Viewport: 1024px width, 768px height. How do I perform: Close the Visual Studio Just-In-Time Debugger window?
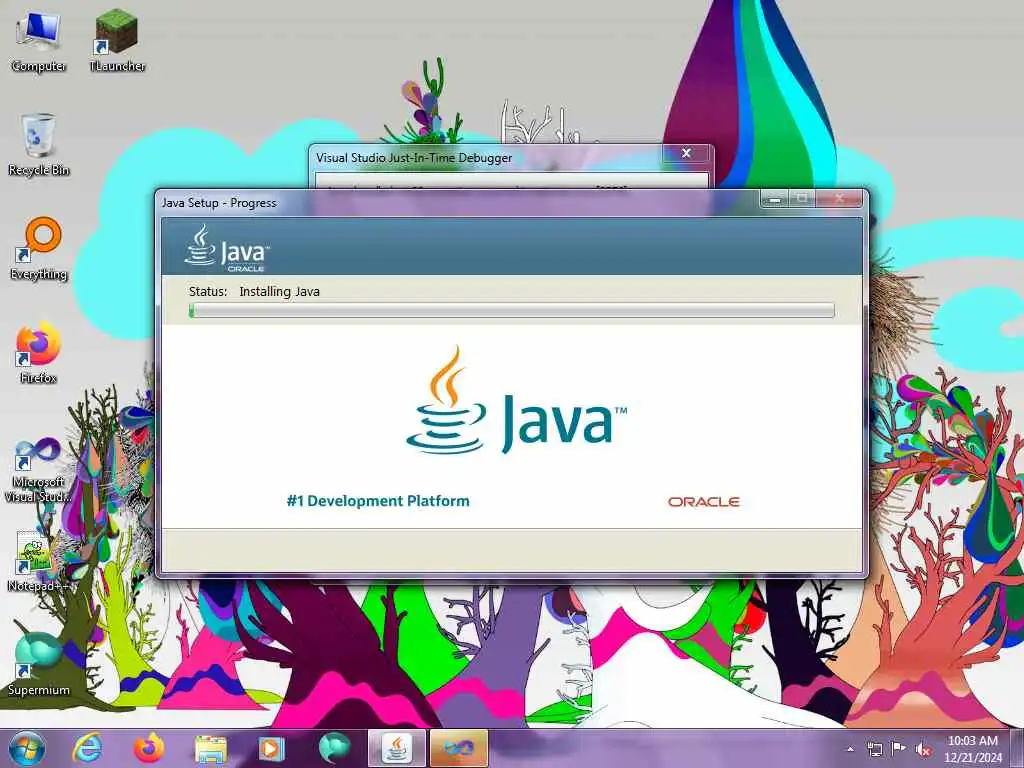pos(686,153)
